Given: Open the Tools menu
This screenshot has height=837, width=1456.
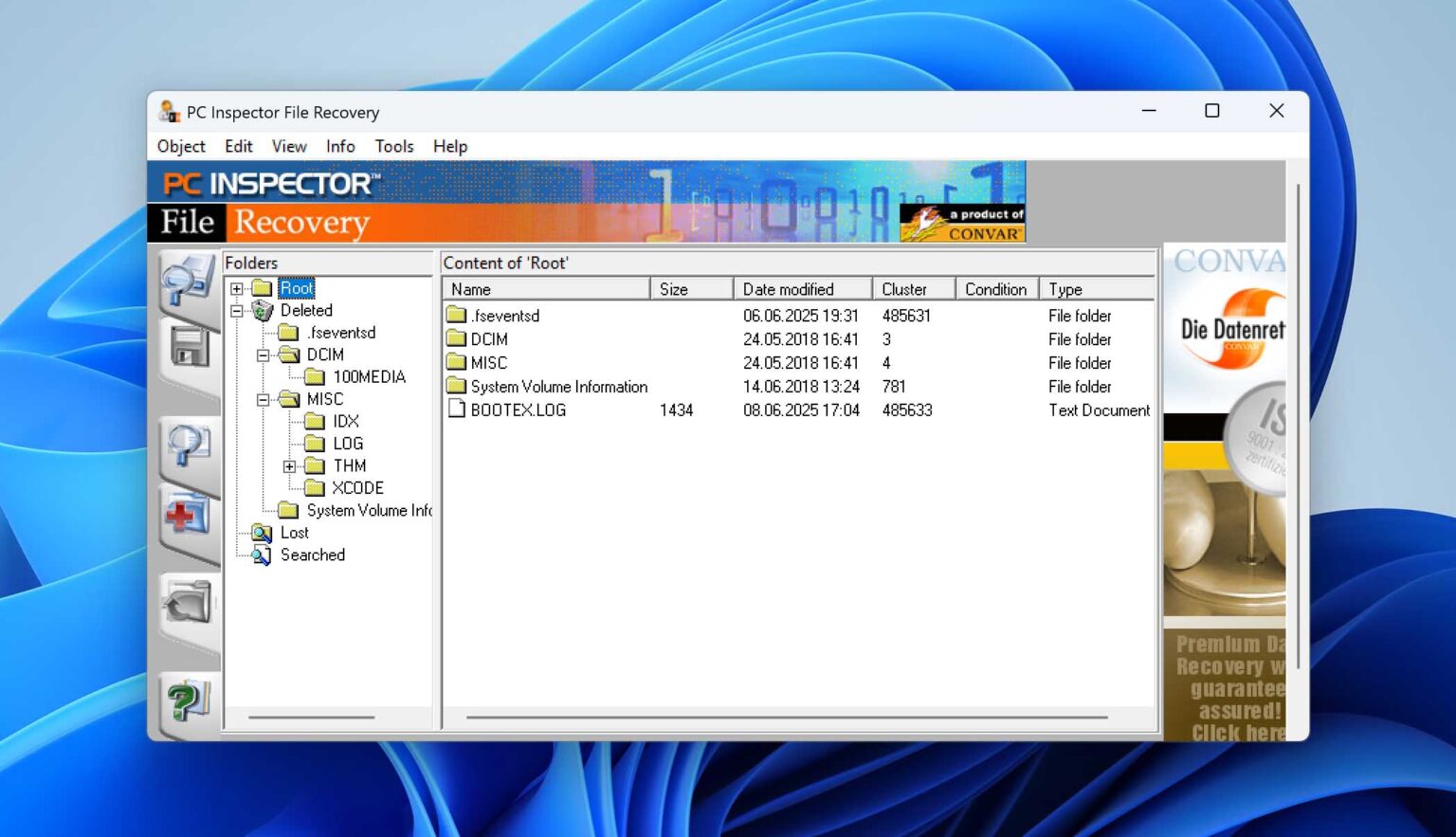Looking at the screenshot, I should click(x=393, y=146).
